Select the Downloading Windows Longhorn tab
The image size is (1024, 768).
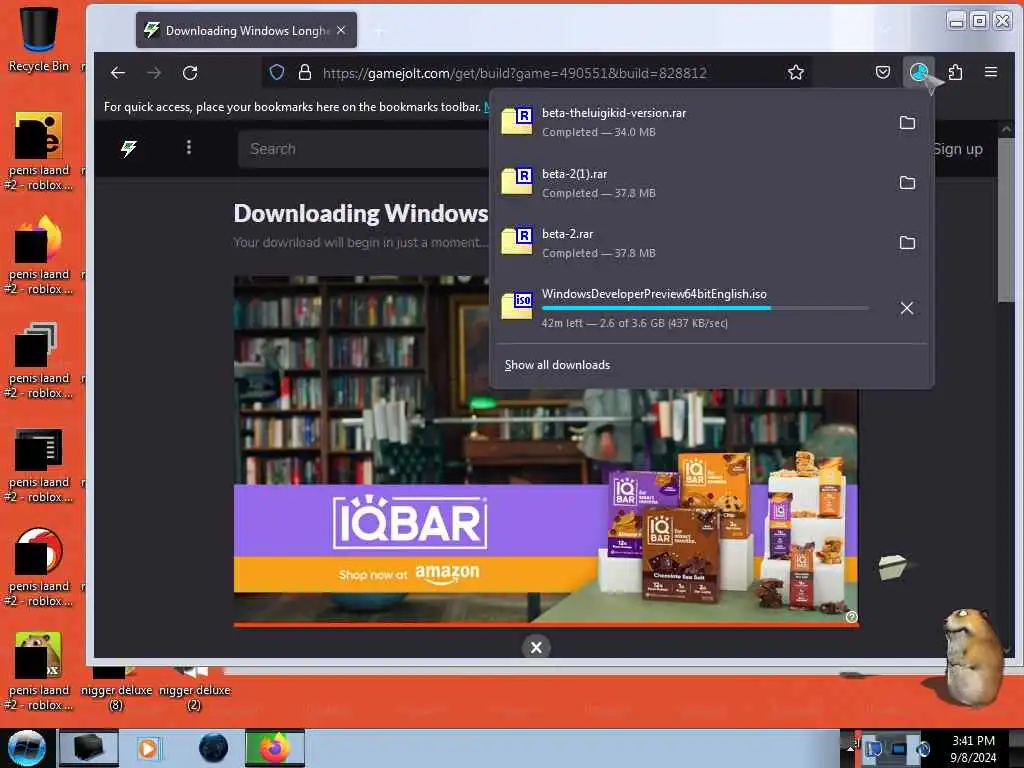click(246, 30)
